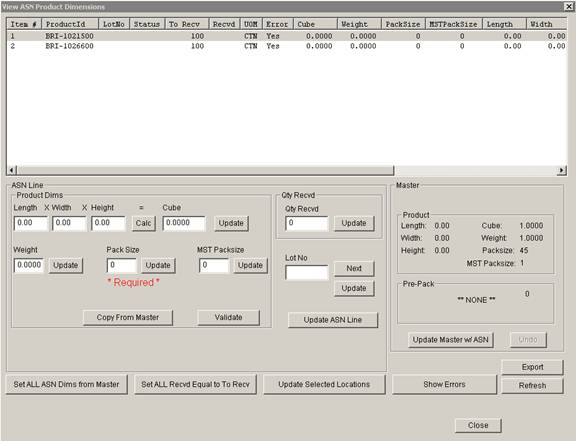
Task: Click Update Master w/ ASN
Action: point(451,340)
